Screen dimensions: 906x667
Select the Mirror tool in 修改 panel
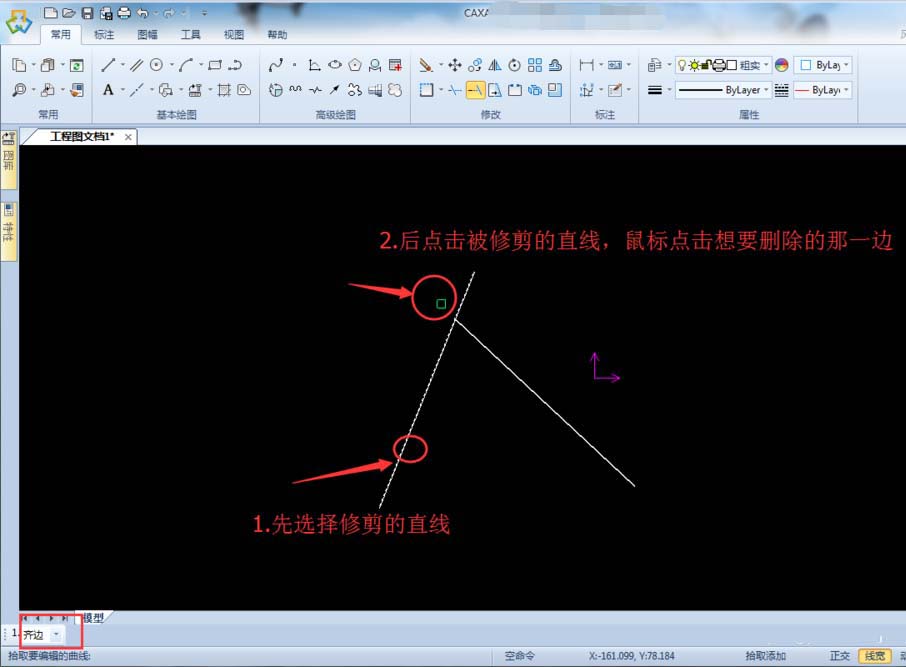[x=494, y=63]
